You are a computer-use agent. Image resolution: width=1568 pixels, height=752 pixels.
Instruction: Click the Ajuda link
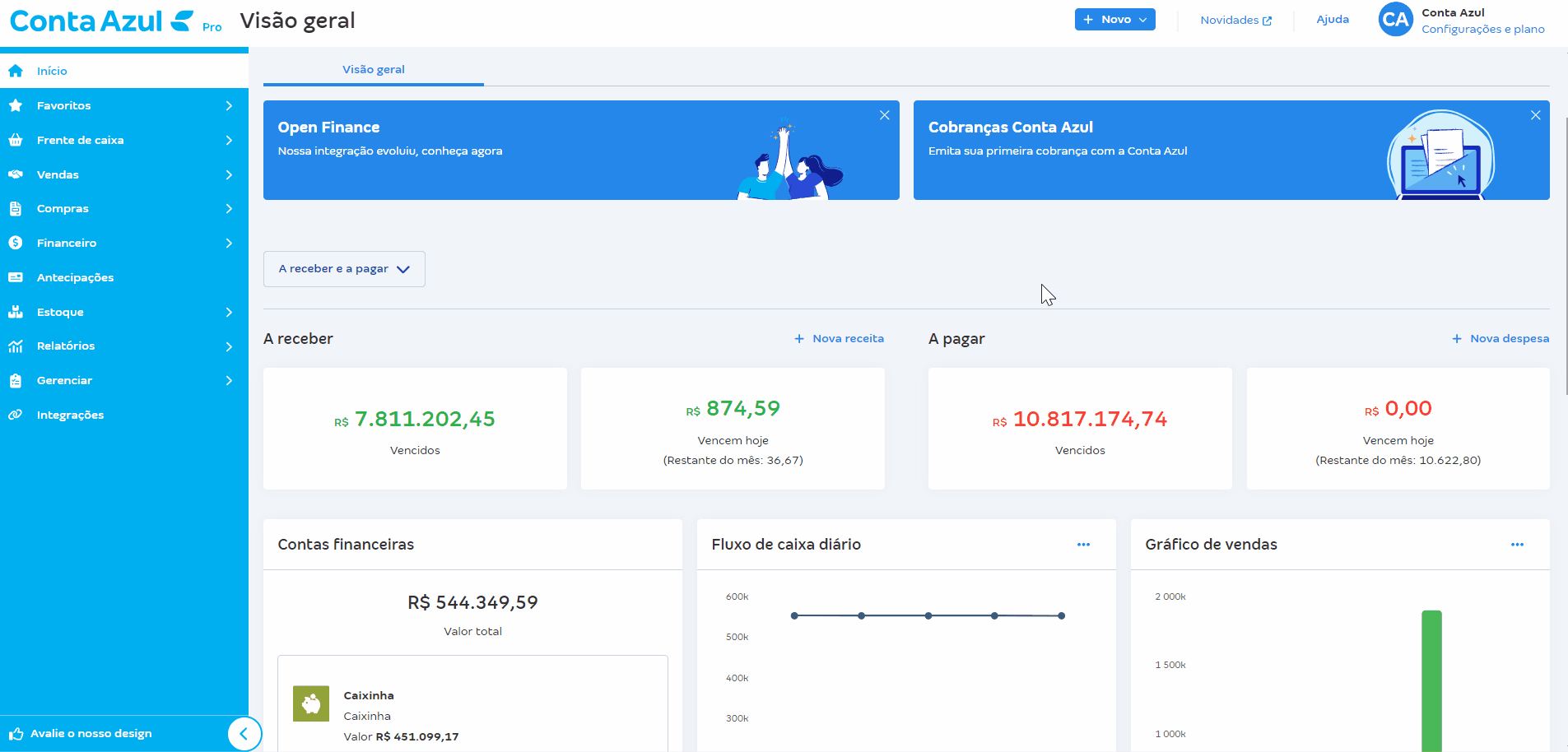1333,20
